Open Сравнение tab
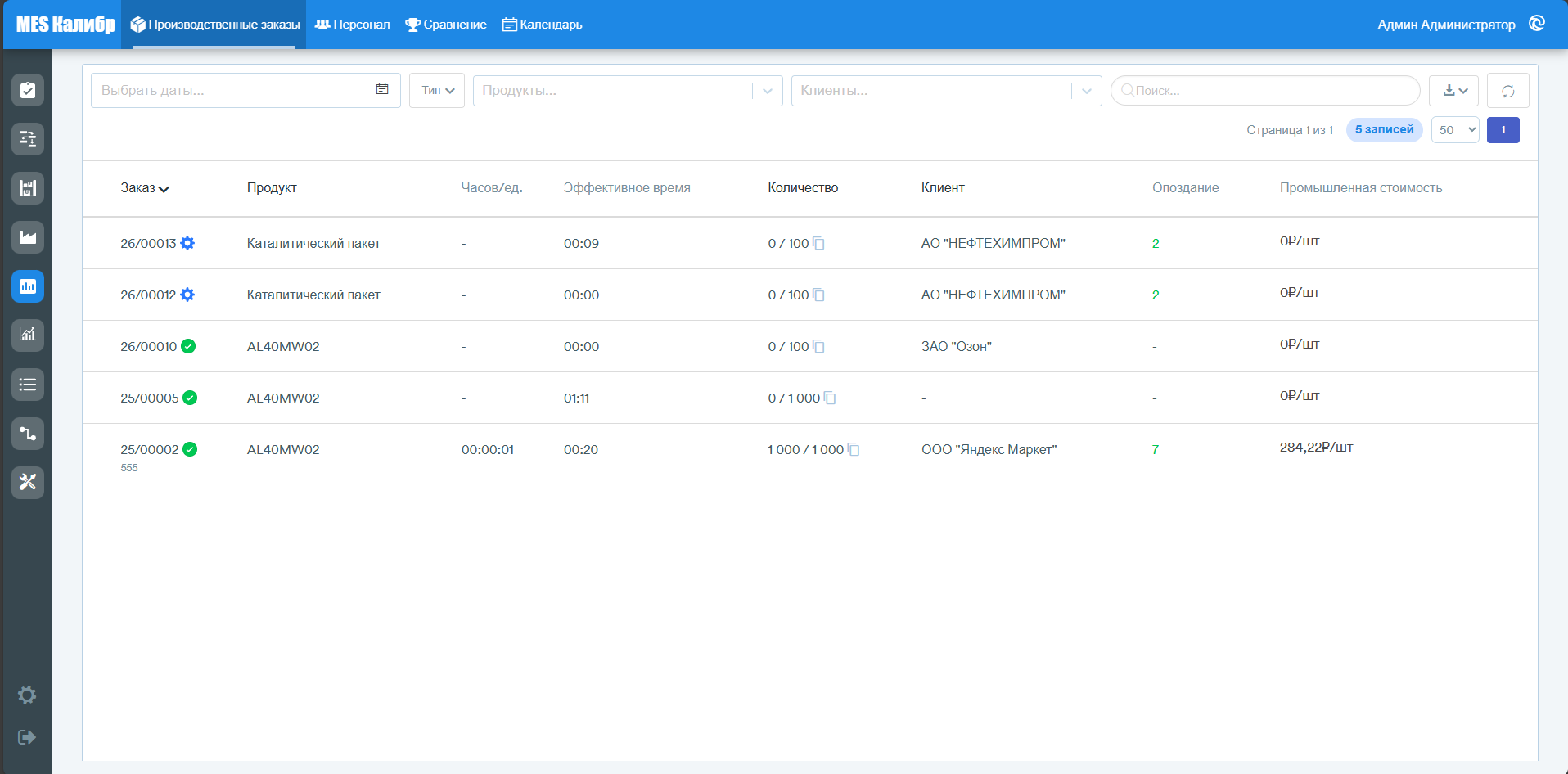Image resolution: width=1568 pixels, height=774 pixels. [x=446, y=25]
